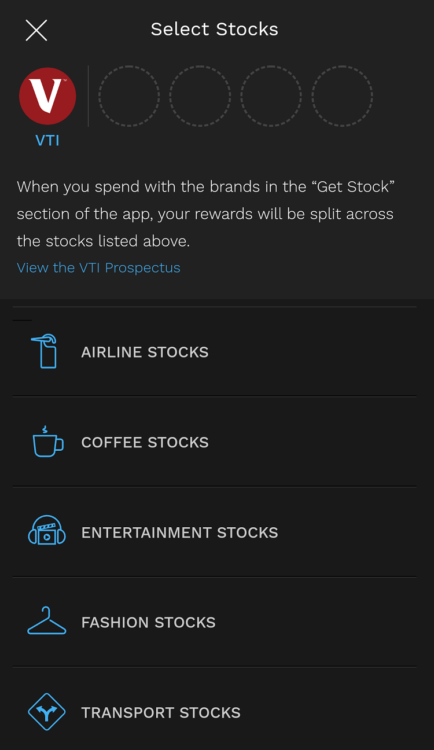Image resolution: width=434 pixels, height=750 pixels.
Task: Tap the road fork transport icon
Action: pyautogui.click(x=46, y=712)
